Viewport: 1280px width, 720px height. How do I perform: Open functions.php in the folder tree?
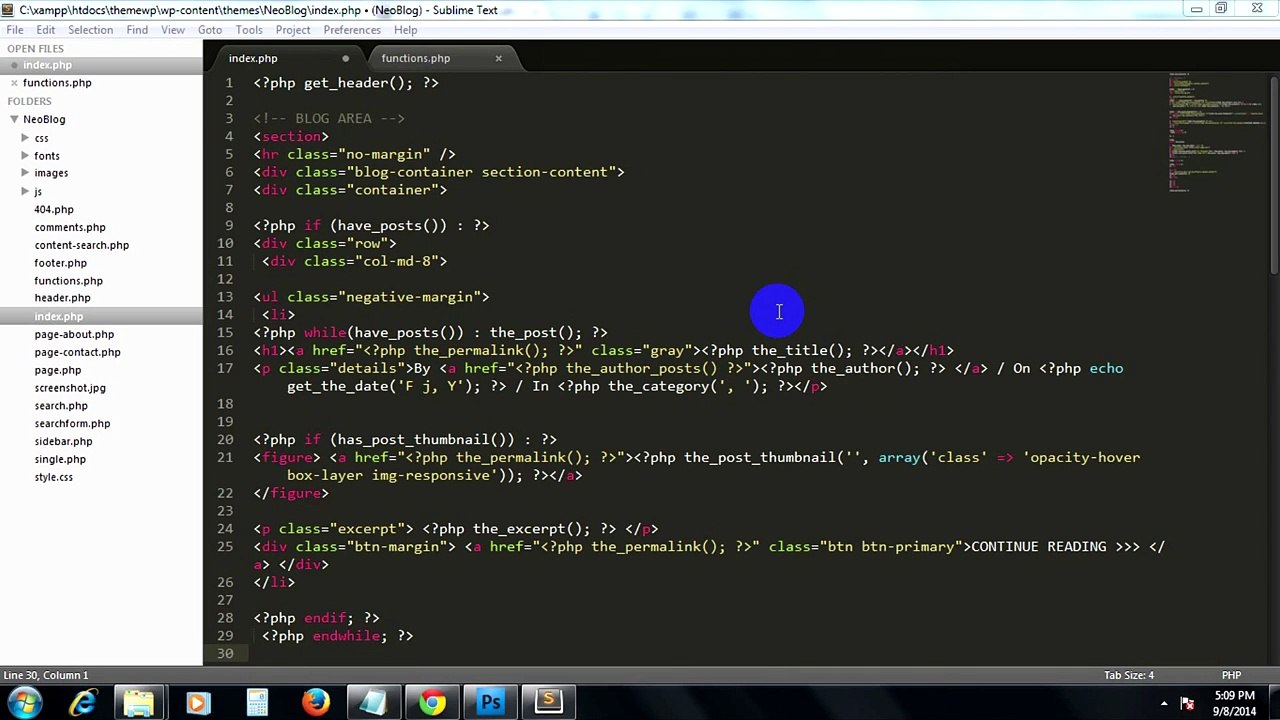69,281
